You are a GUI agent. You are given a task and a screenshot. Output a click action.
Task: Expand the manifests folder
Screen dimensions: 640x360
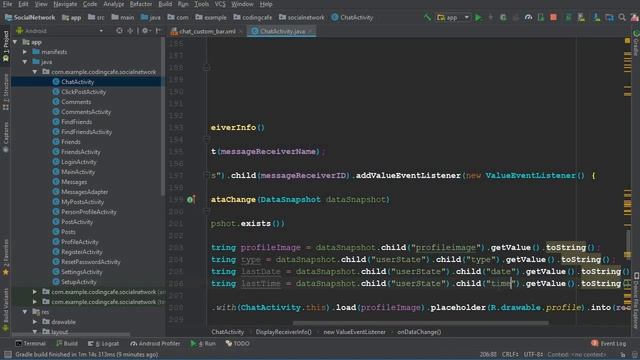[25, 52]
